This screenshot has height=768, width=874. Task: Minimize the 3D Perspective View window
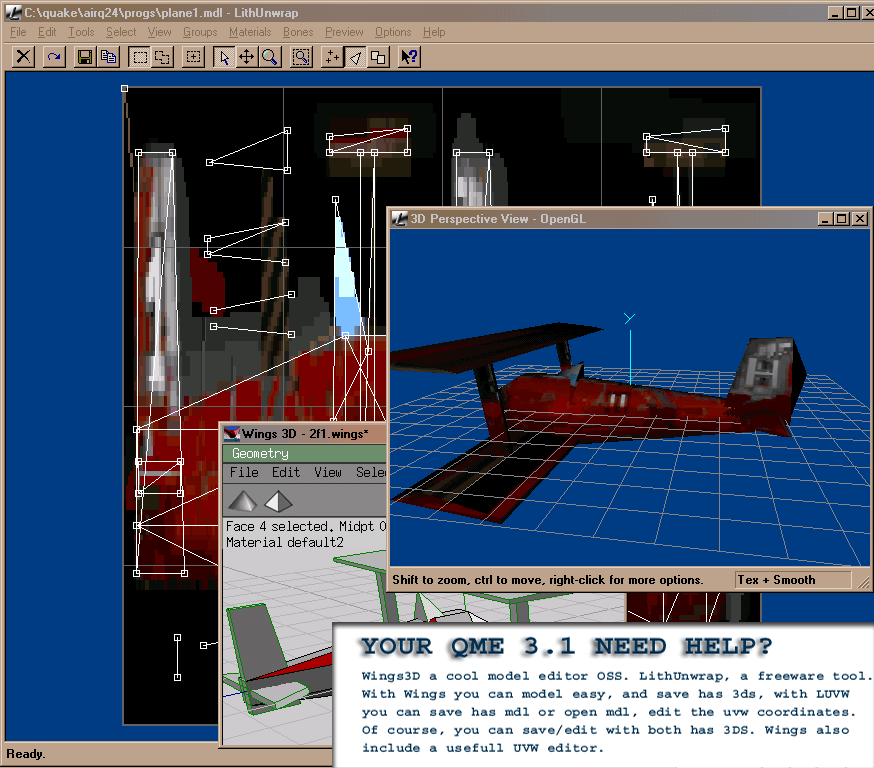pos(826,218)
